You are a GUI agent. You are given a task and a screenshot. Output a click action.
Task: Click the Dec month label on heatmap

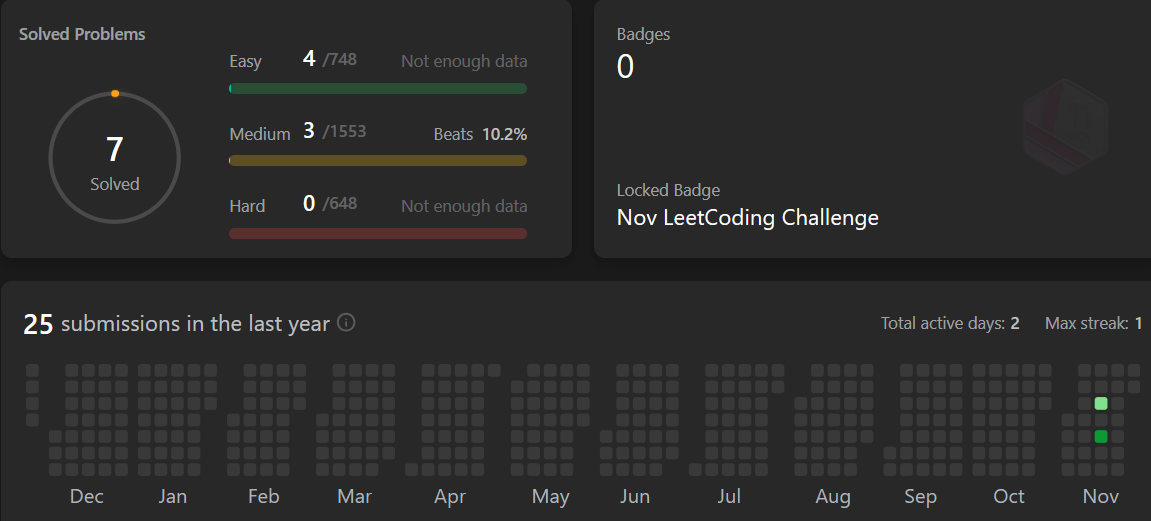[x=87, y=497]
